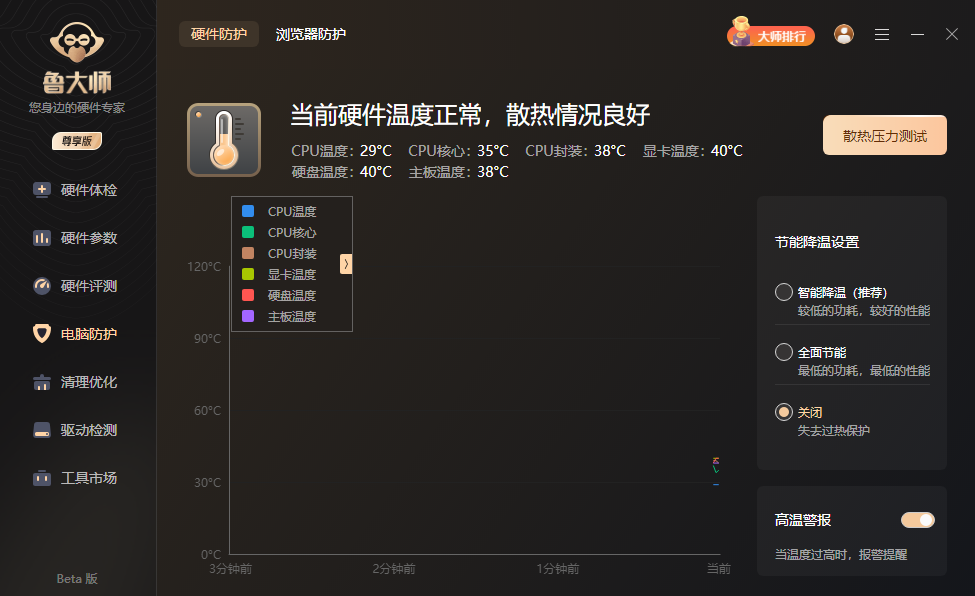The width and height of the screenshot is (975, 596).
Task: Click the CPU温度 legend label
Action: pyautogui.click(x=292, y=212)
